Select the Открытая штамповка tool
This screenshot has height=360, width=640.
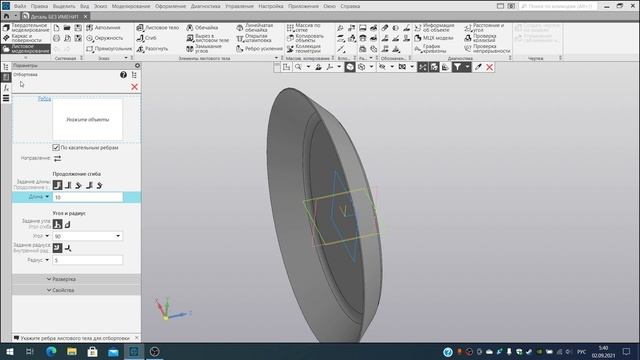[254, 38]
